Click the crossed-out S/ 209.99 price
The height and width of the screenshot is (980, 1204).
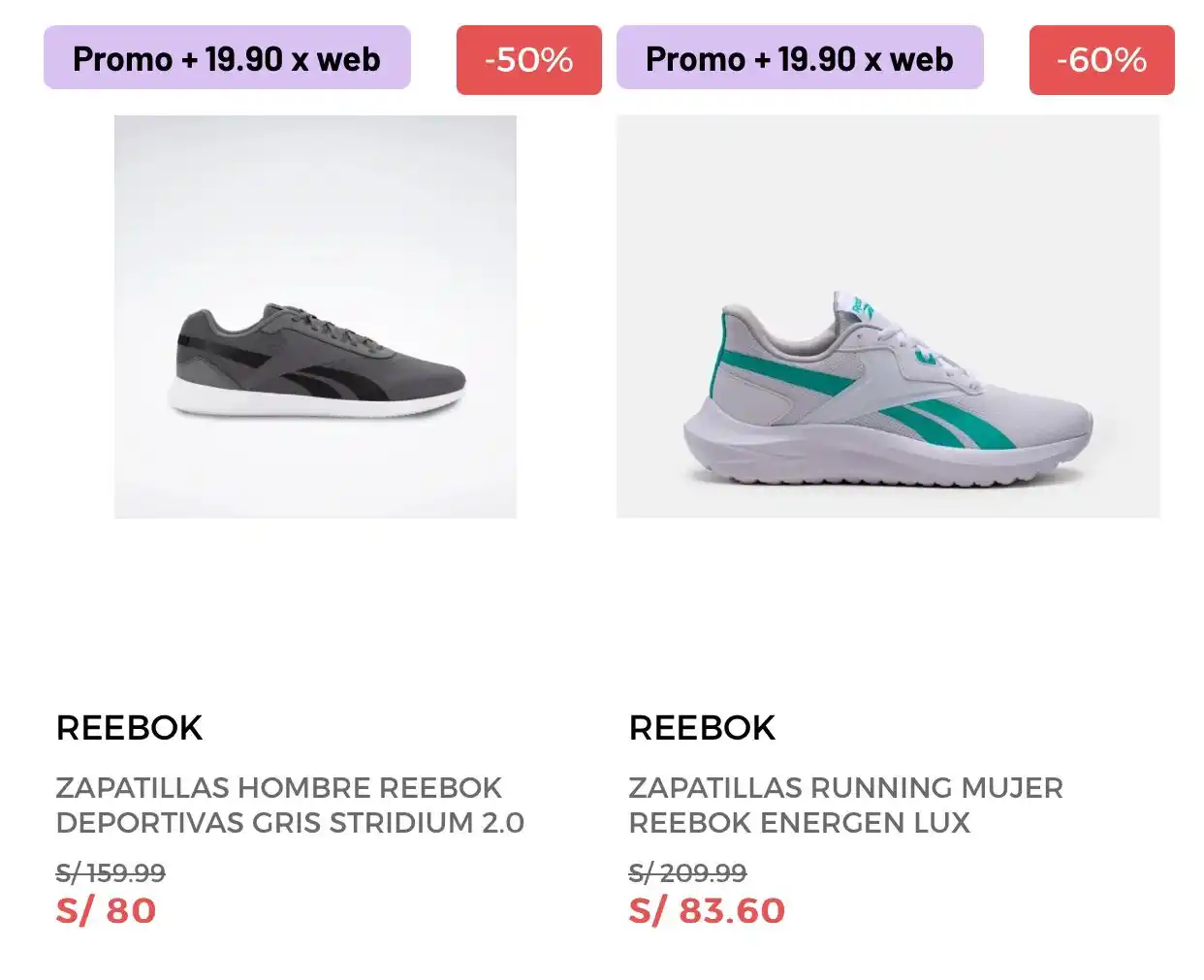(x=687, y=872)
